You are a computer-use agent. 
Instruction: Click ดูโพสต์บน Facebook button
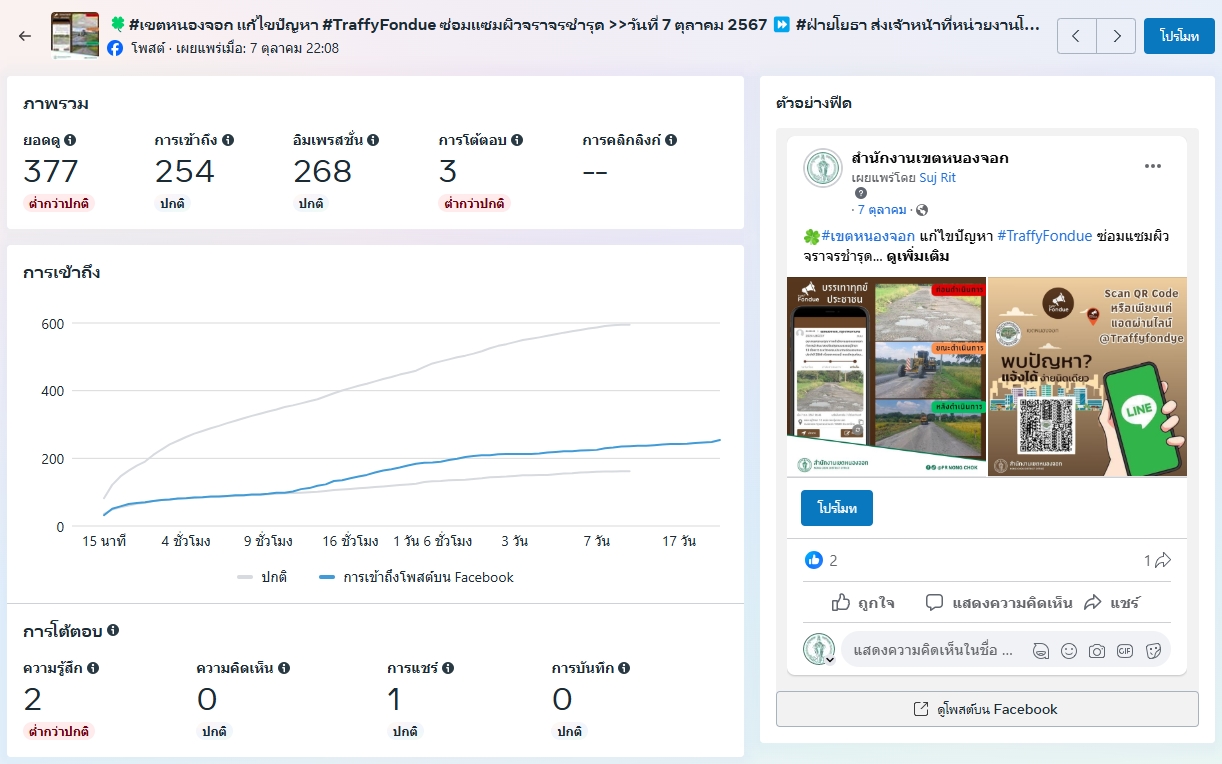coord(986,709)
